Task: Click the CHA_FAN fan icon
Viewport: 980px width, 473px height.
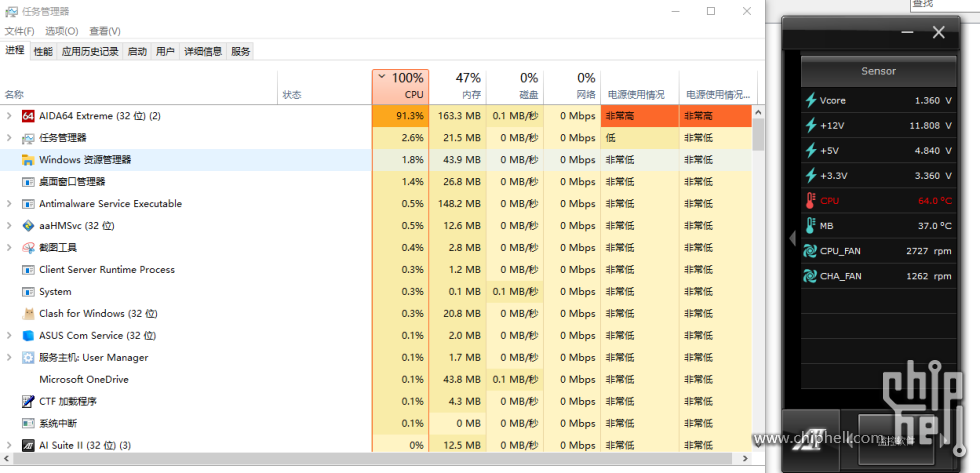Action: click(811, 276)
